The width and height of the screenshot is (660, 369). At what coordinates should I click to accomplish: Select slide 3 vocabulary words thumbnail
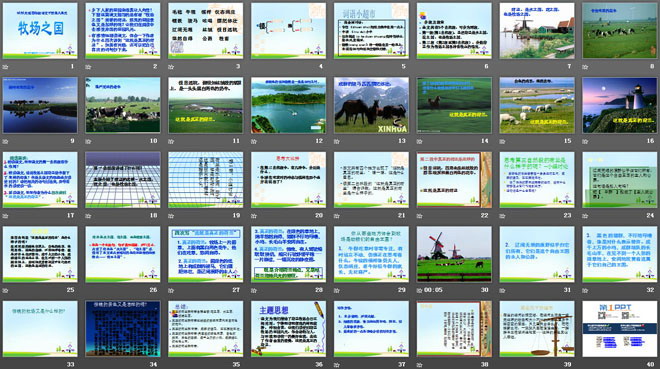click(205, 31)
